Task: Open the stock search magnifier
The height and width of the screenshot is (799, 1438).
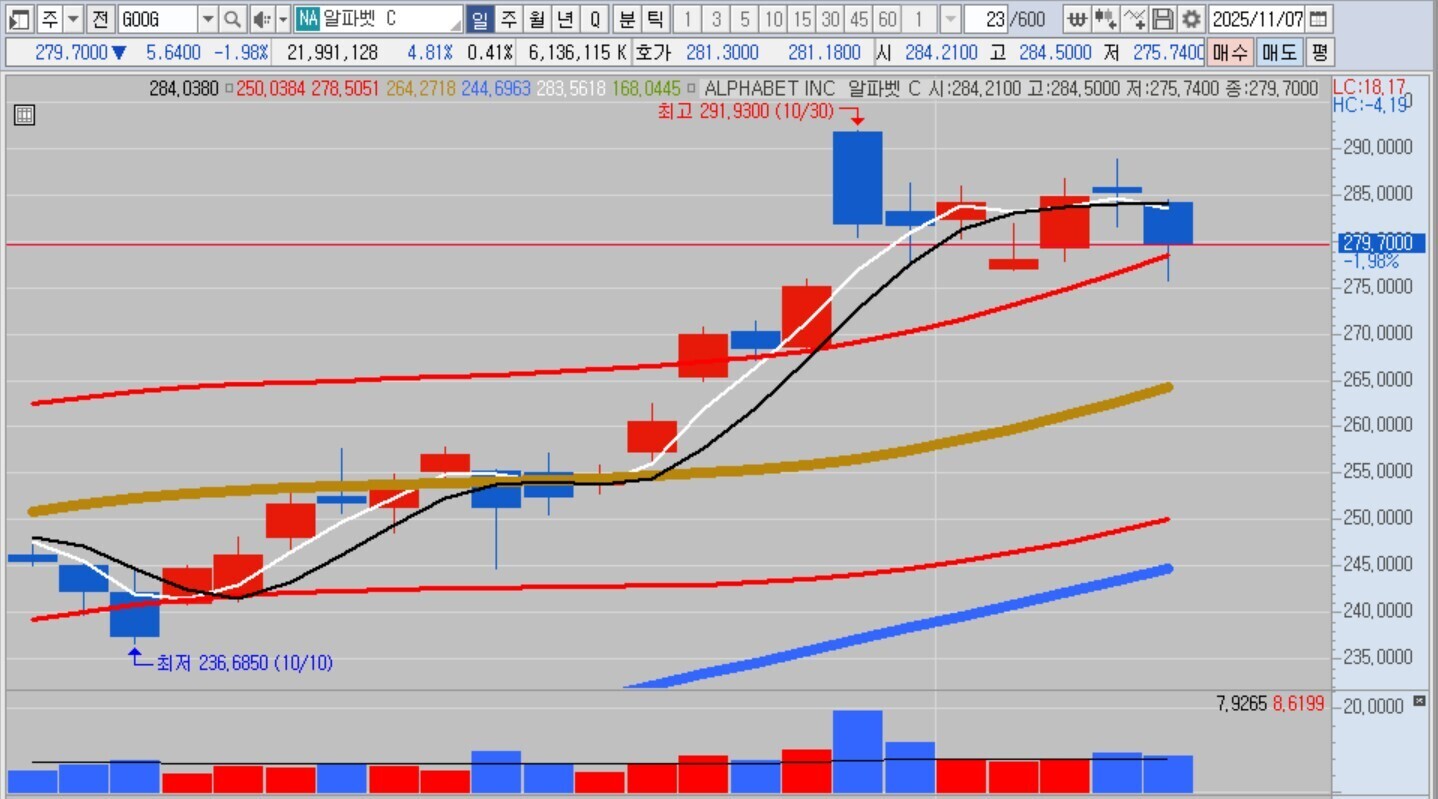Action: [x=232, y=19]
